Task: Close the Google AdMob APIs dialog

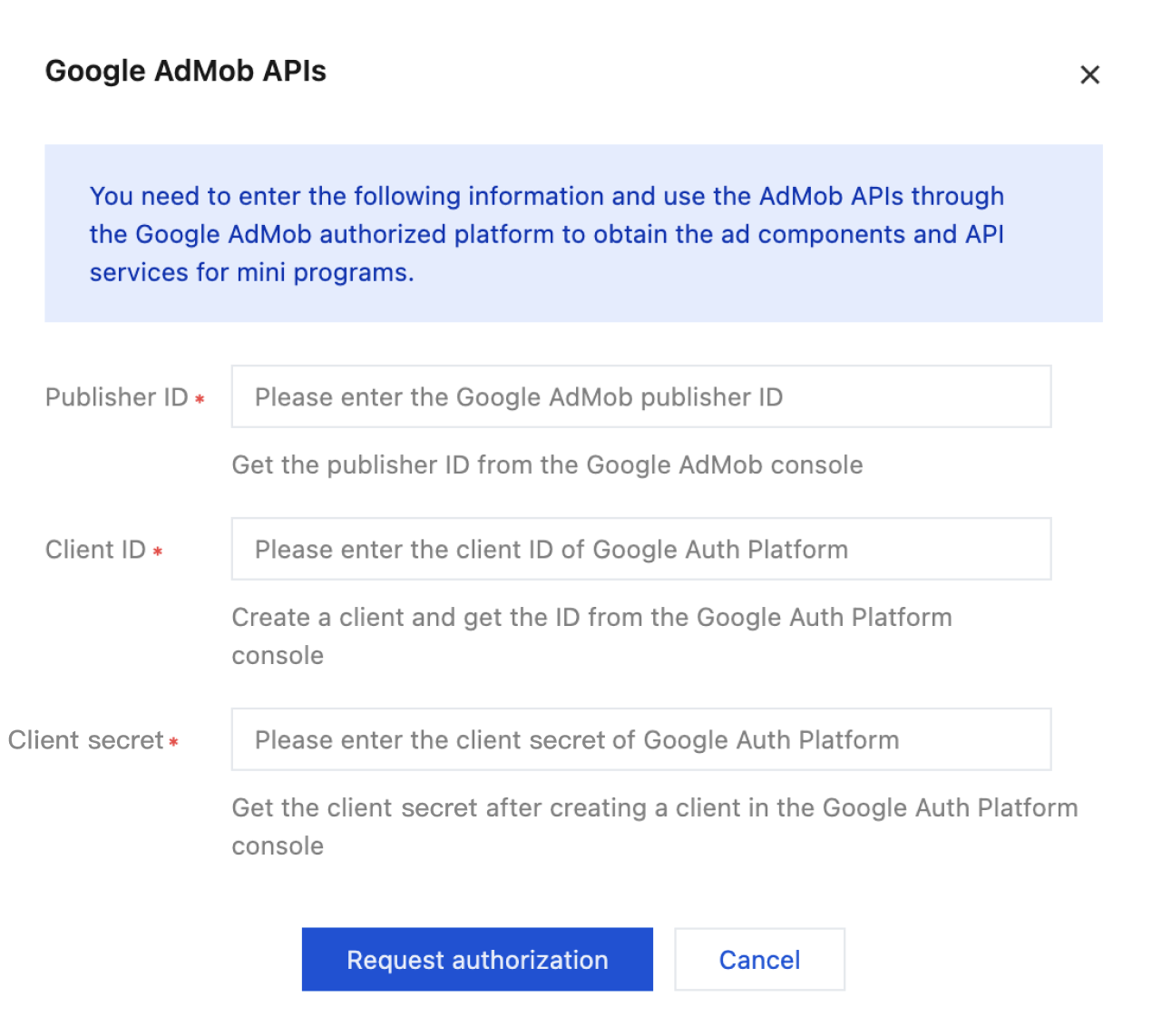Action: tap(1089, 74)
